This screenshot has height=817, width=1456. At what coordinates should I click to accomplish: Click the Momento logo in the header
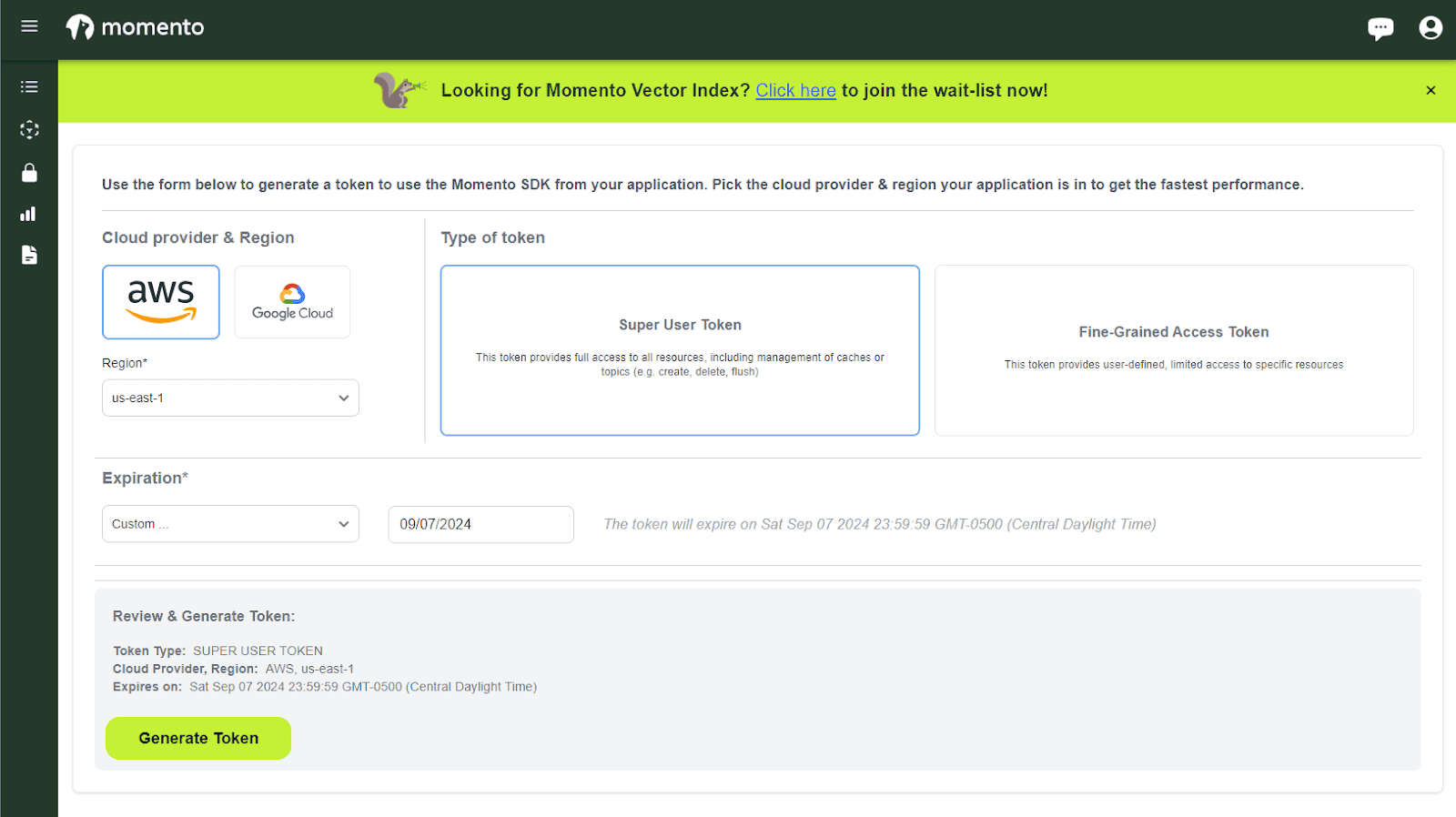pos(136,27)
